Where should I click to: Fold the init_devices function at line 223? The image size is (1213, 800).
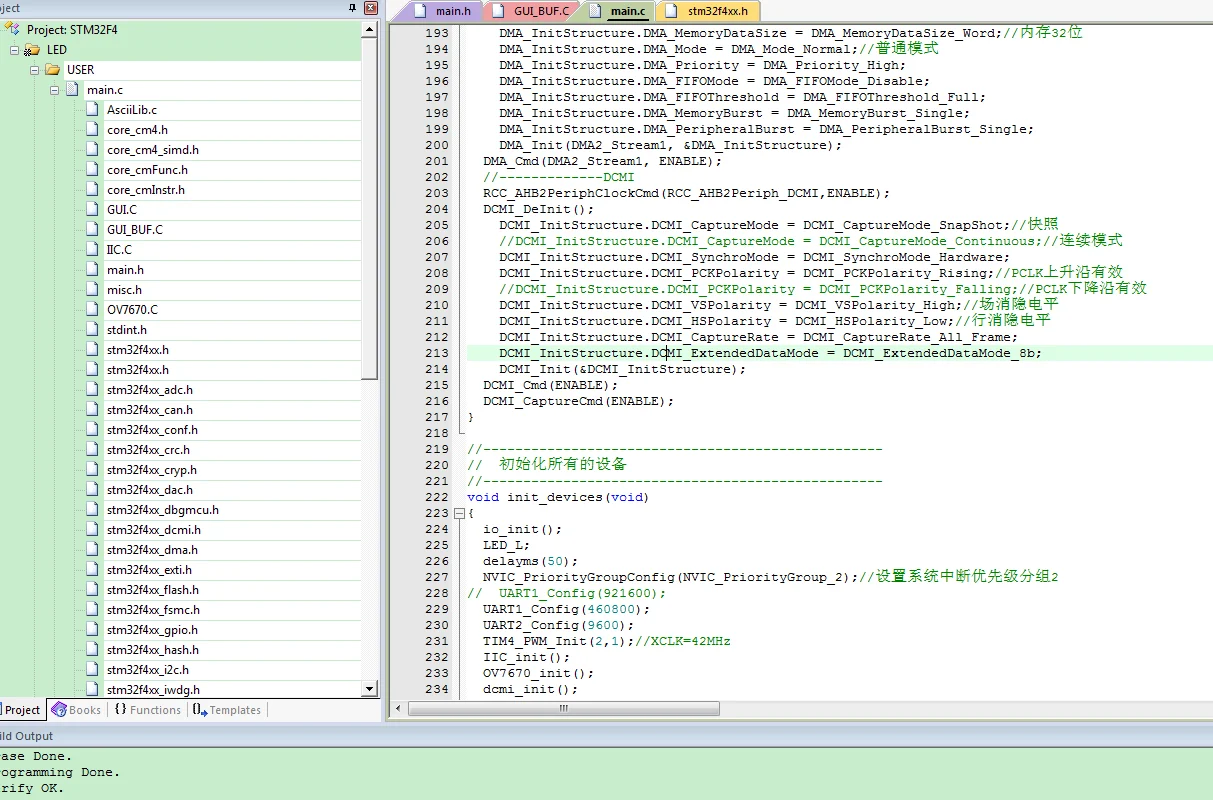click(x=458, y=513)
